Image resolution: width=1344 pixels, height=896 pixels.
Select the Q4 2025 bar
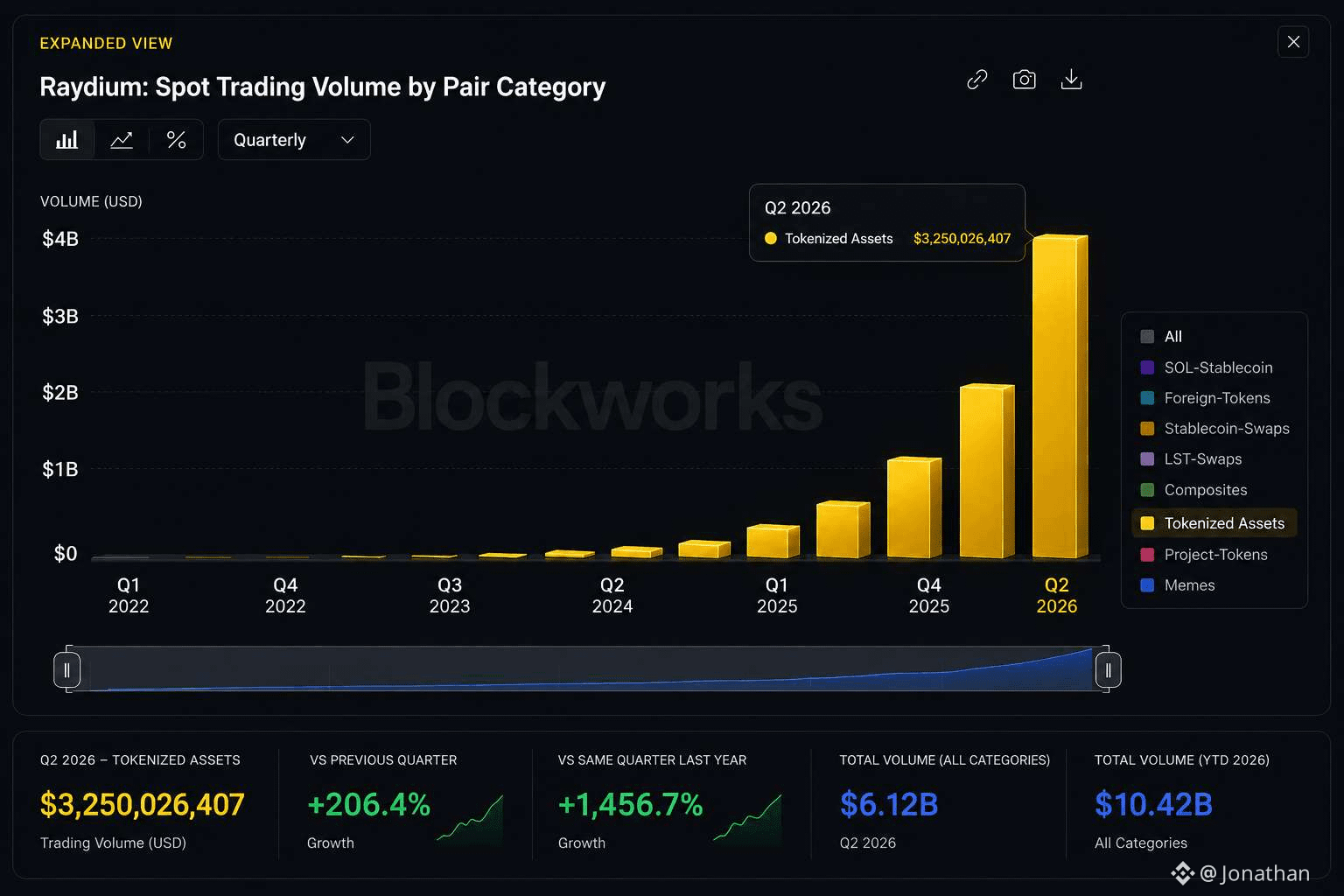(x=914, y=507)
